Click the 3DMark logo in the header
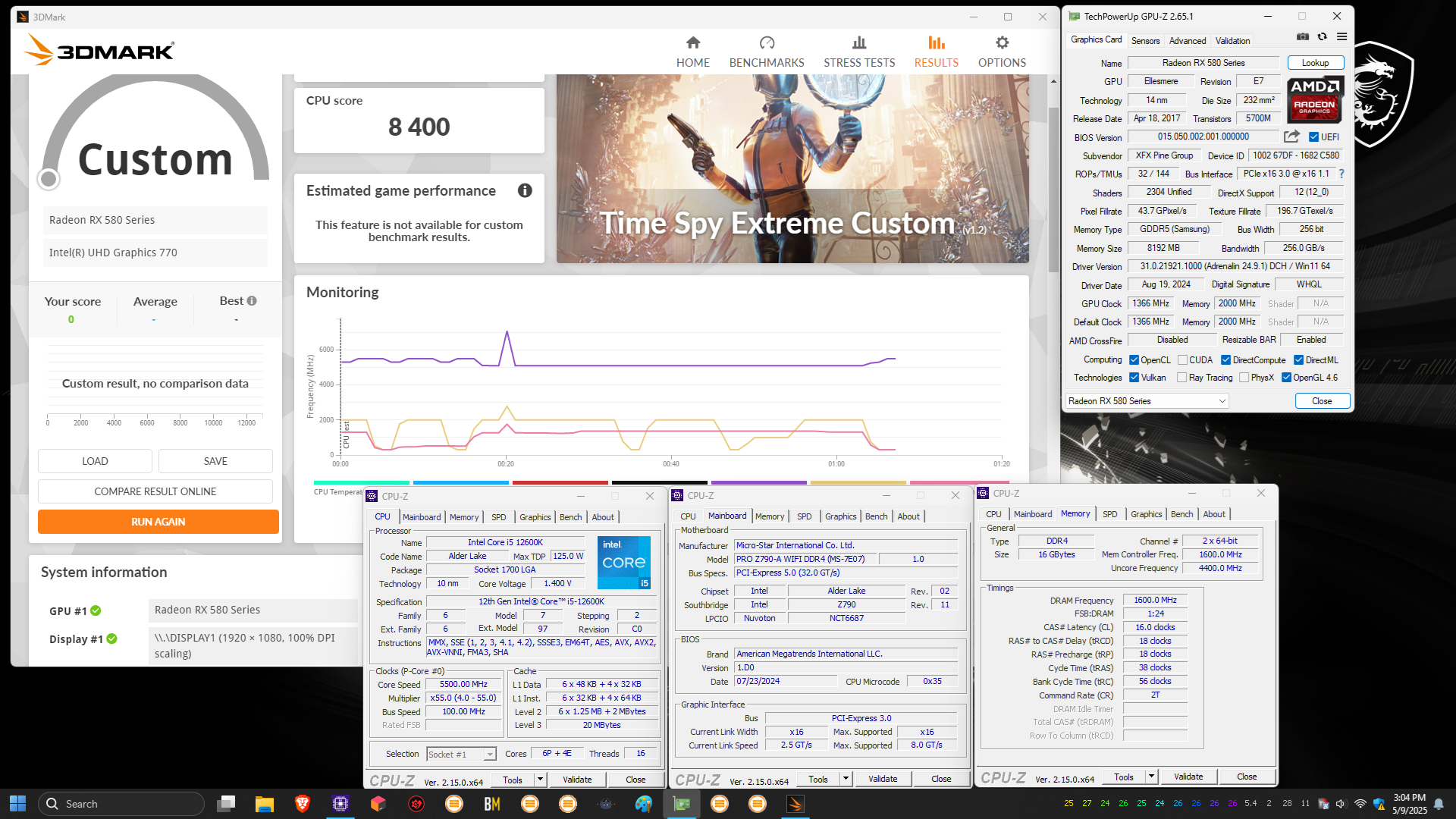The height and width of the screenshot is (819, 1456). [99, 51]
